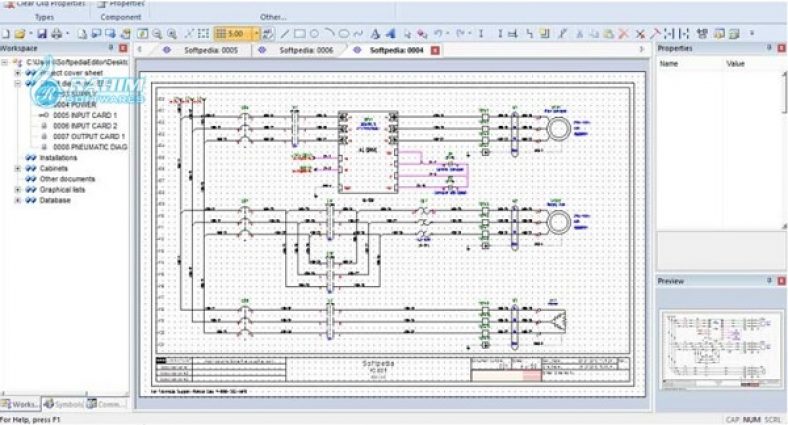This screenshot has height=425, width=788.
Task: Pin the Preview panel
Action: (x=769, y=281)
